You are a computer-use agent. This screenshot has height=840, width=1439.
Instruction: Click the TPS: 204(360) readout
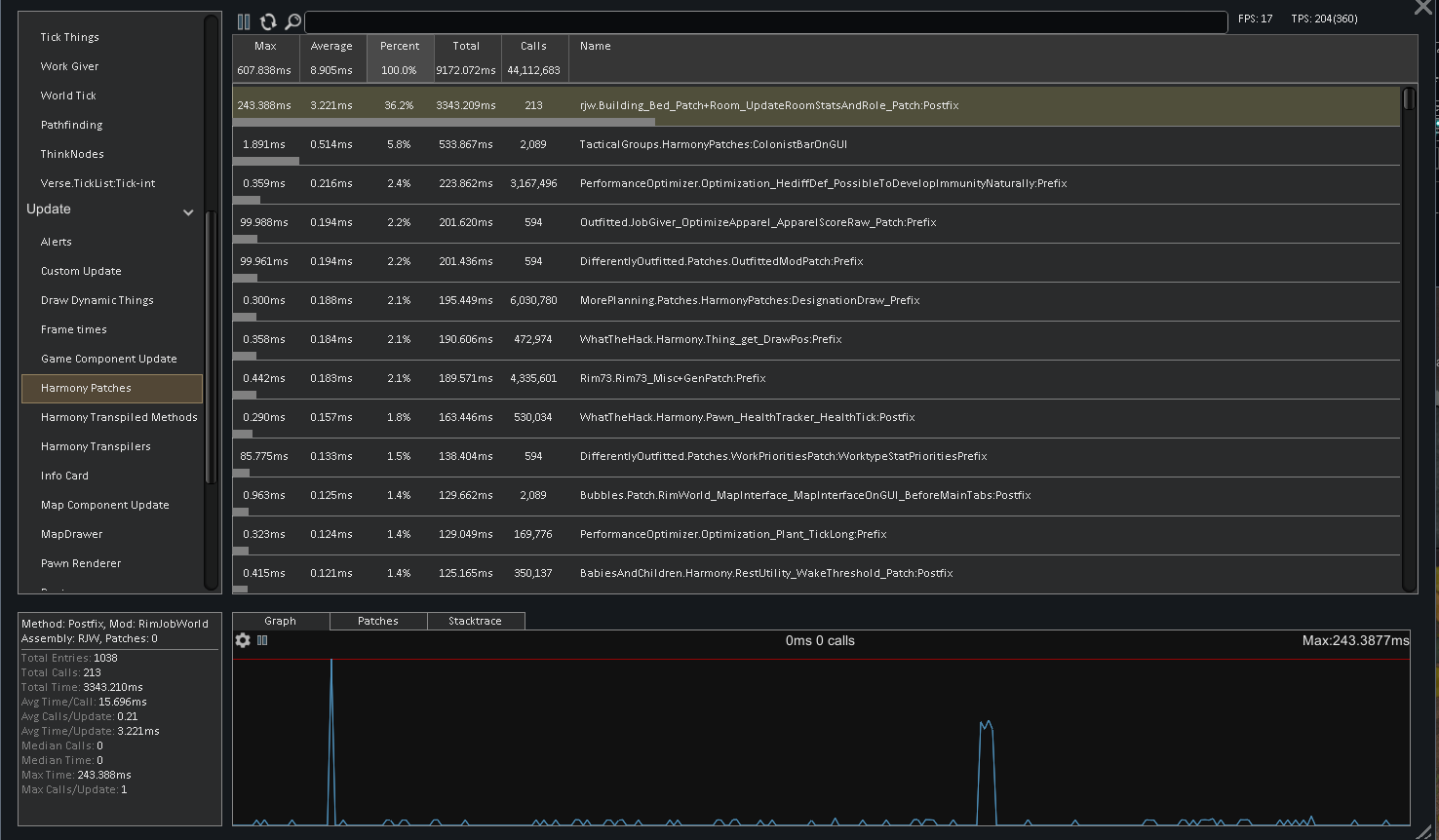click(1324, 19)
